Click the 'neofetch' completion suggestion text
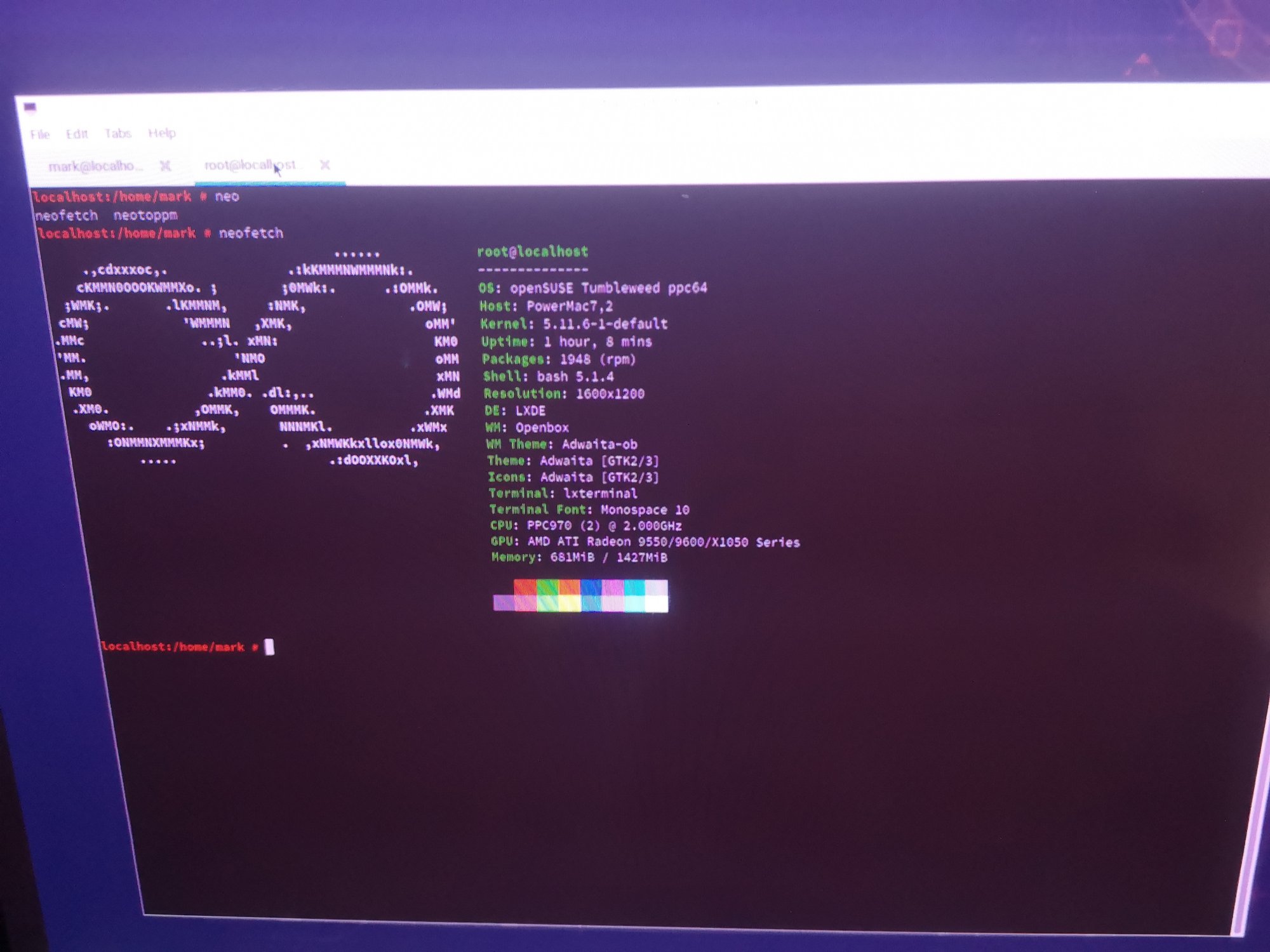 [x=67, y=216]
